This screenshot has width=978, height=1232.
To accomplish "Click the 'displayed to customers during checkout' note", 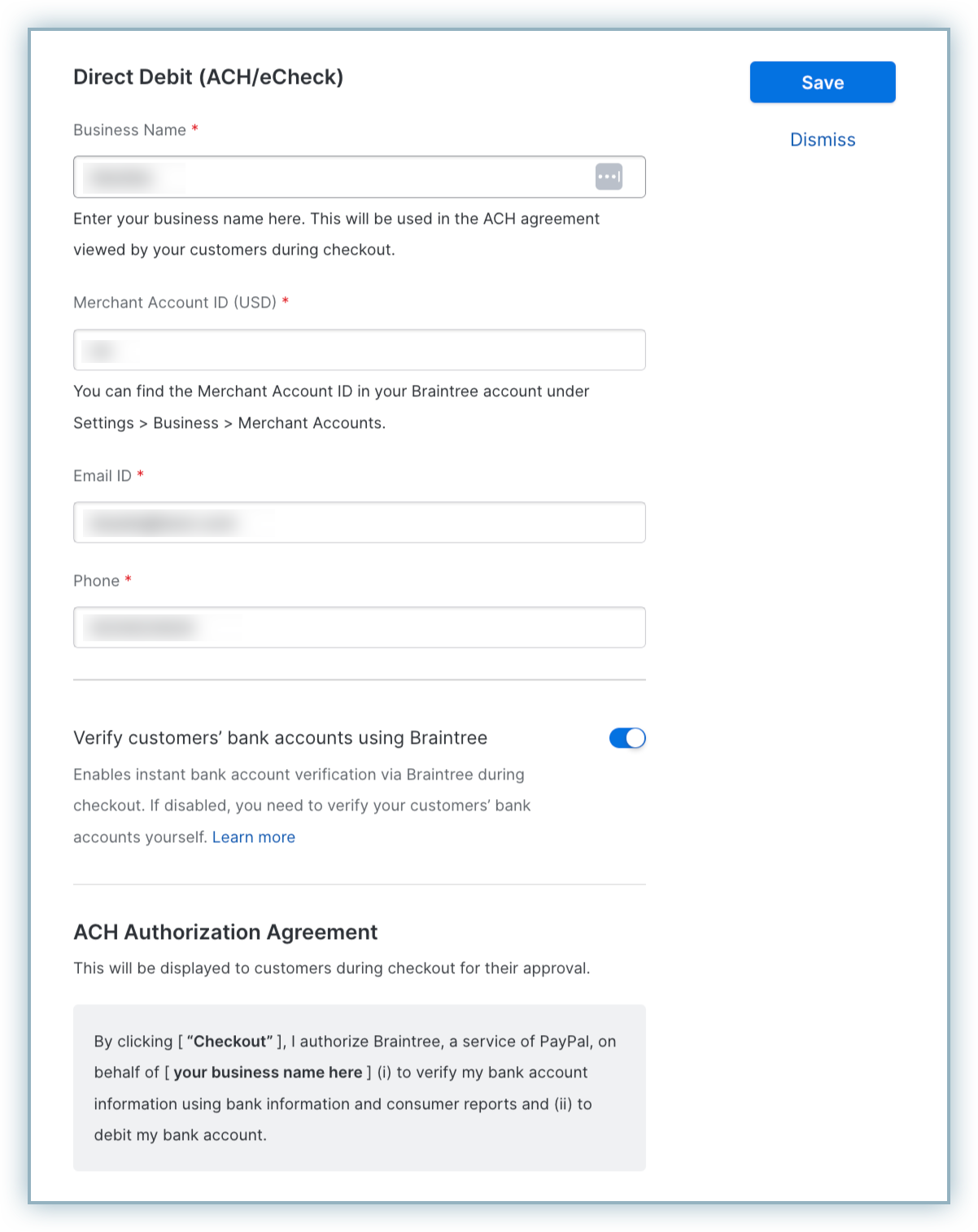I will coord(331,968).
